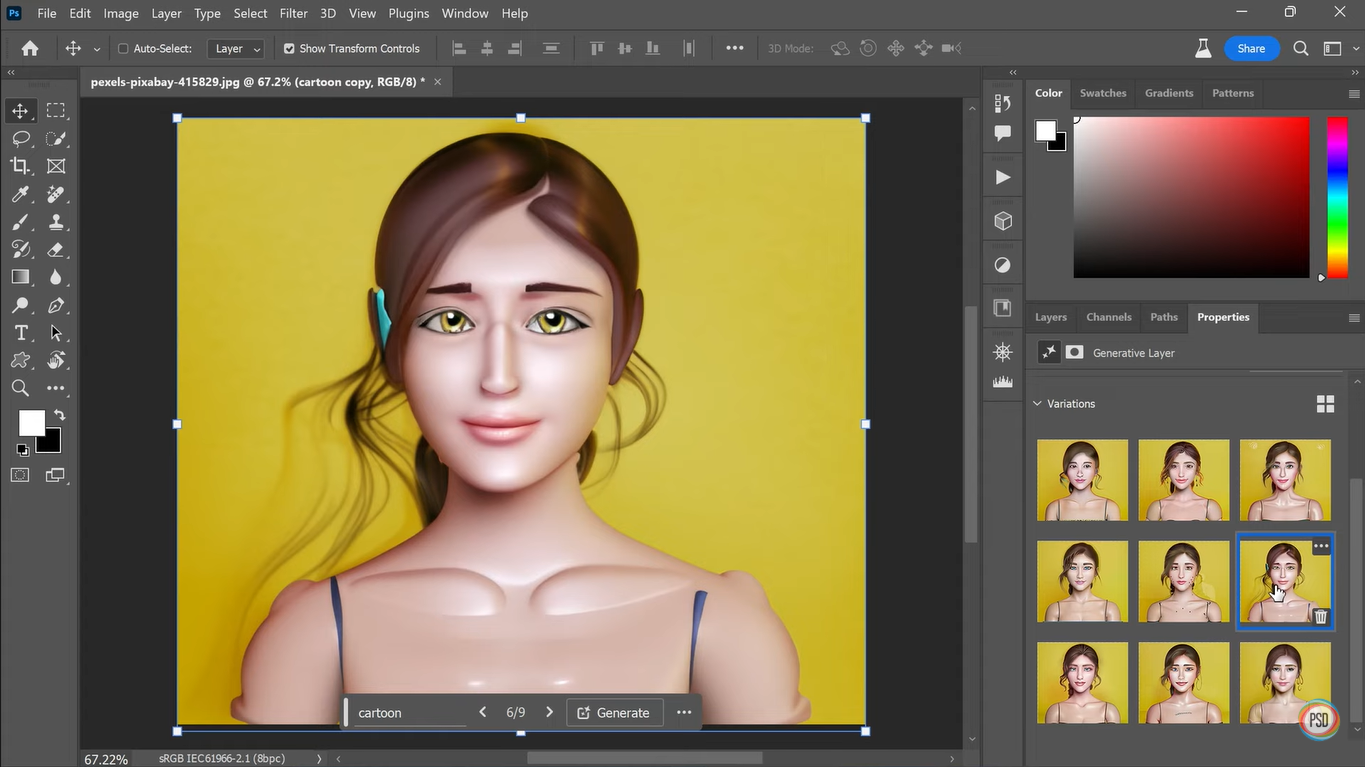The width and height of the screenshot is (1365, 767).
Task: Set foreground color using the white swatch
Action: [x=31, y=422]
